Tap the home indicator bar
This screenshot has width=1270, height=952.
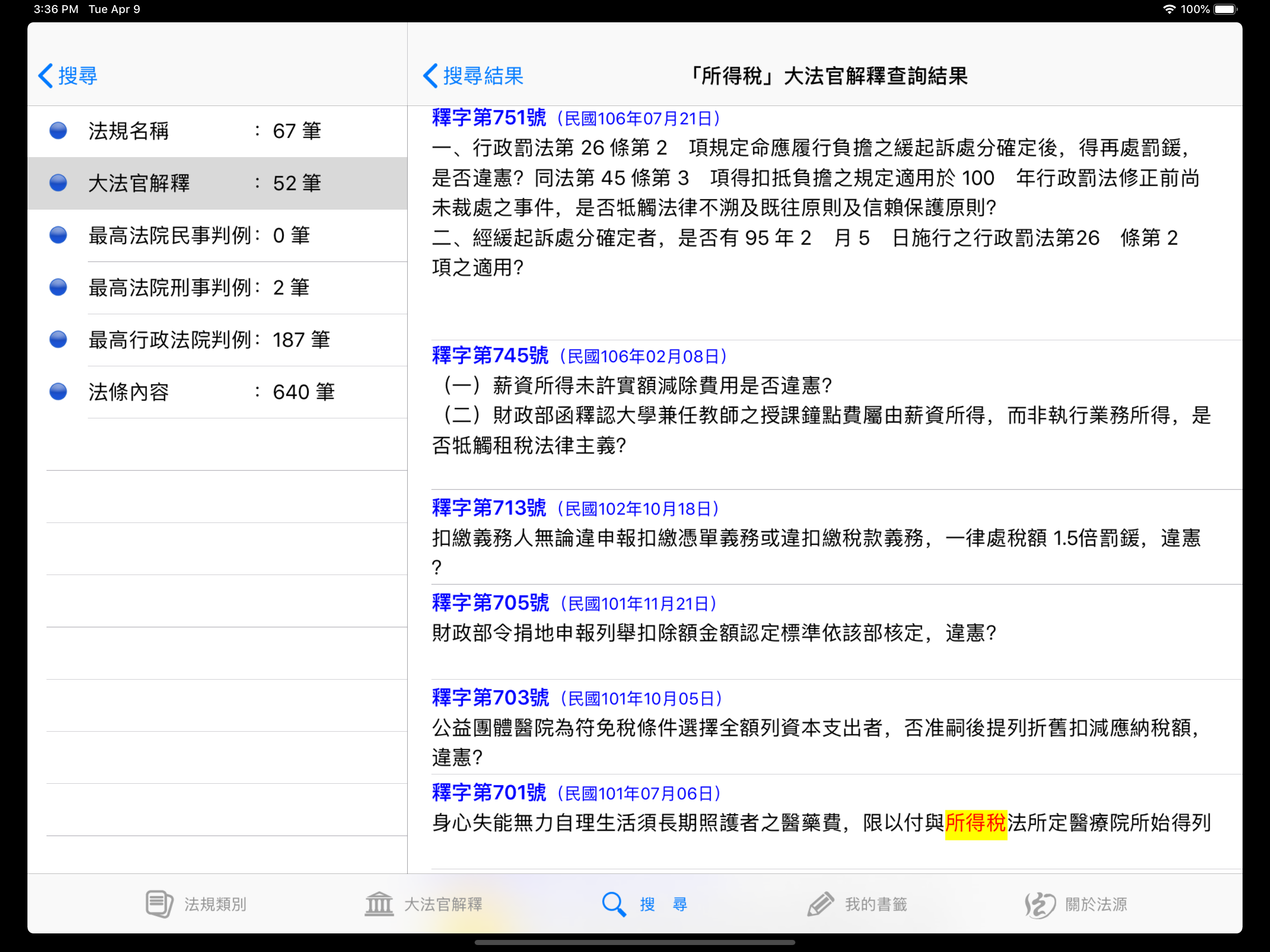tap(635, 942)
